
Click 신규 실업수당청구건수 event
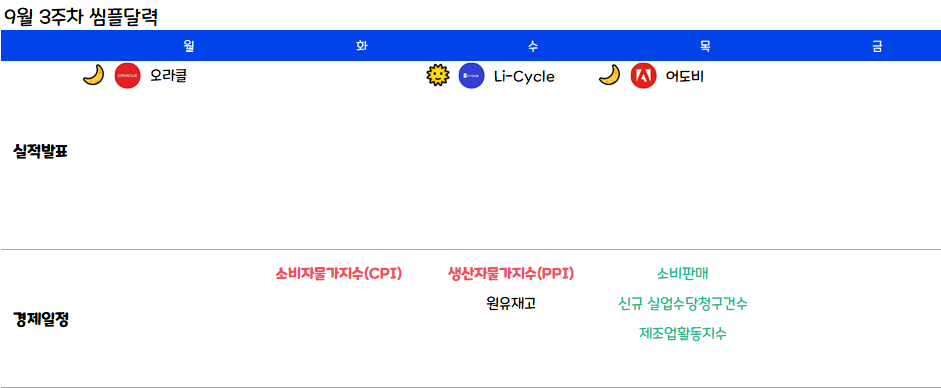(x=683, y=303)
